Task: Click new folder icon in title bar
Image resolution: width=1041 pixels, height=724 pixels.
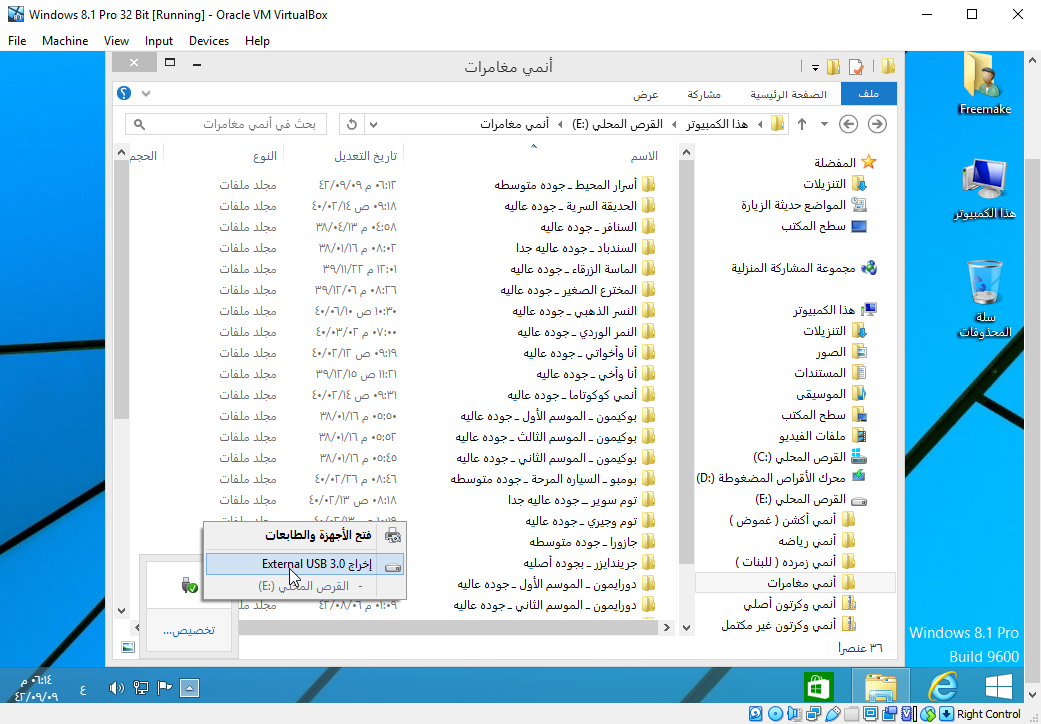Action: (x=833, y=66)
